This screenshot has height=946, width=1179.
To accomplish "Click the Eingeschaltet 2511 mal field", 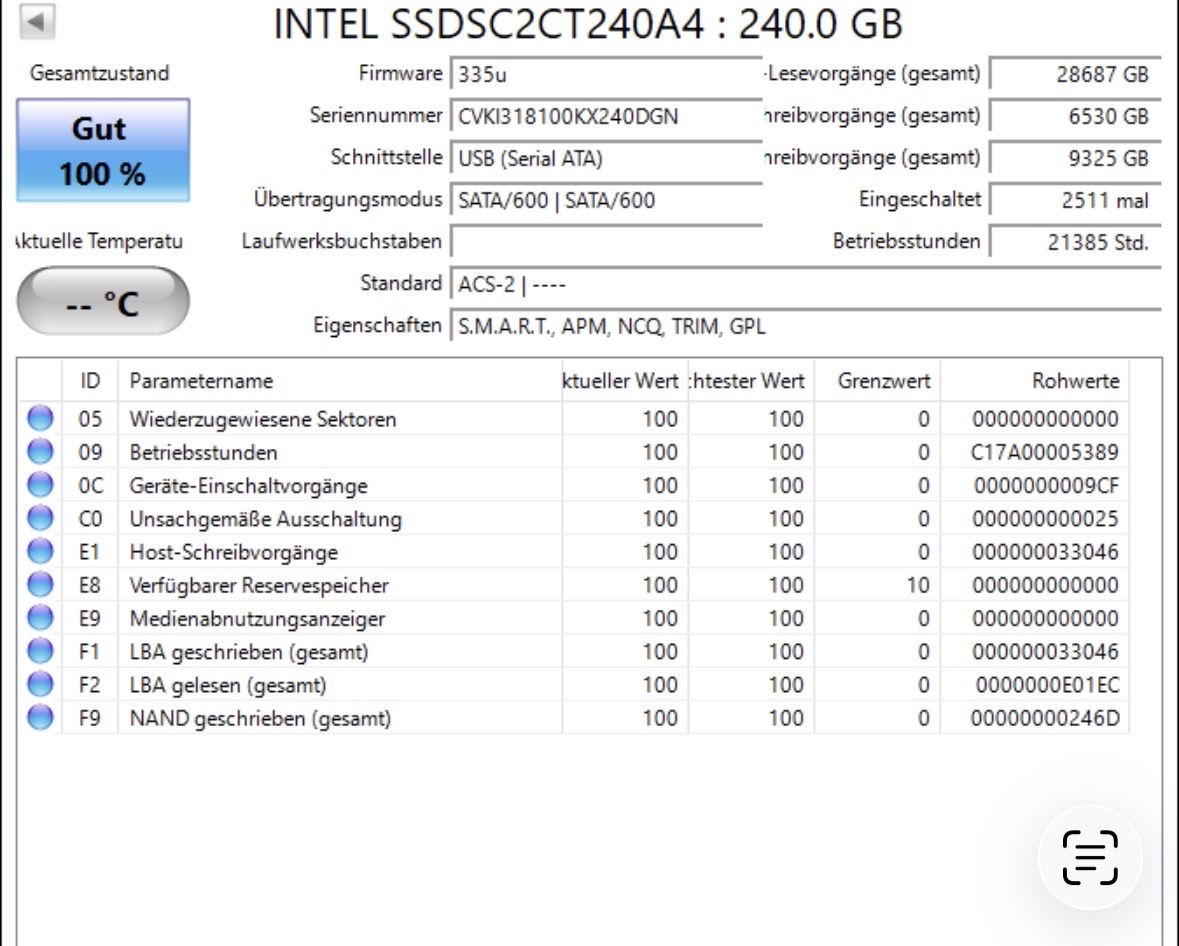I will [x=1075, y=200].
